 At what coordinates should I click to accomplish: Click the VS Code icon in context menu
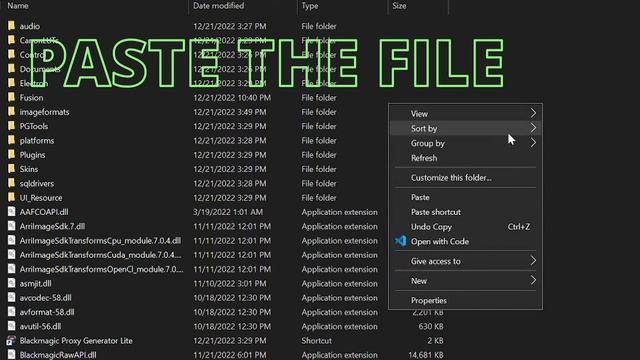[401, 241]
